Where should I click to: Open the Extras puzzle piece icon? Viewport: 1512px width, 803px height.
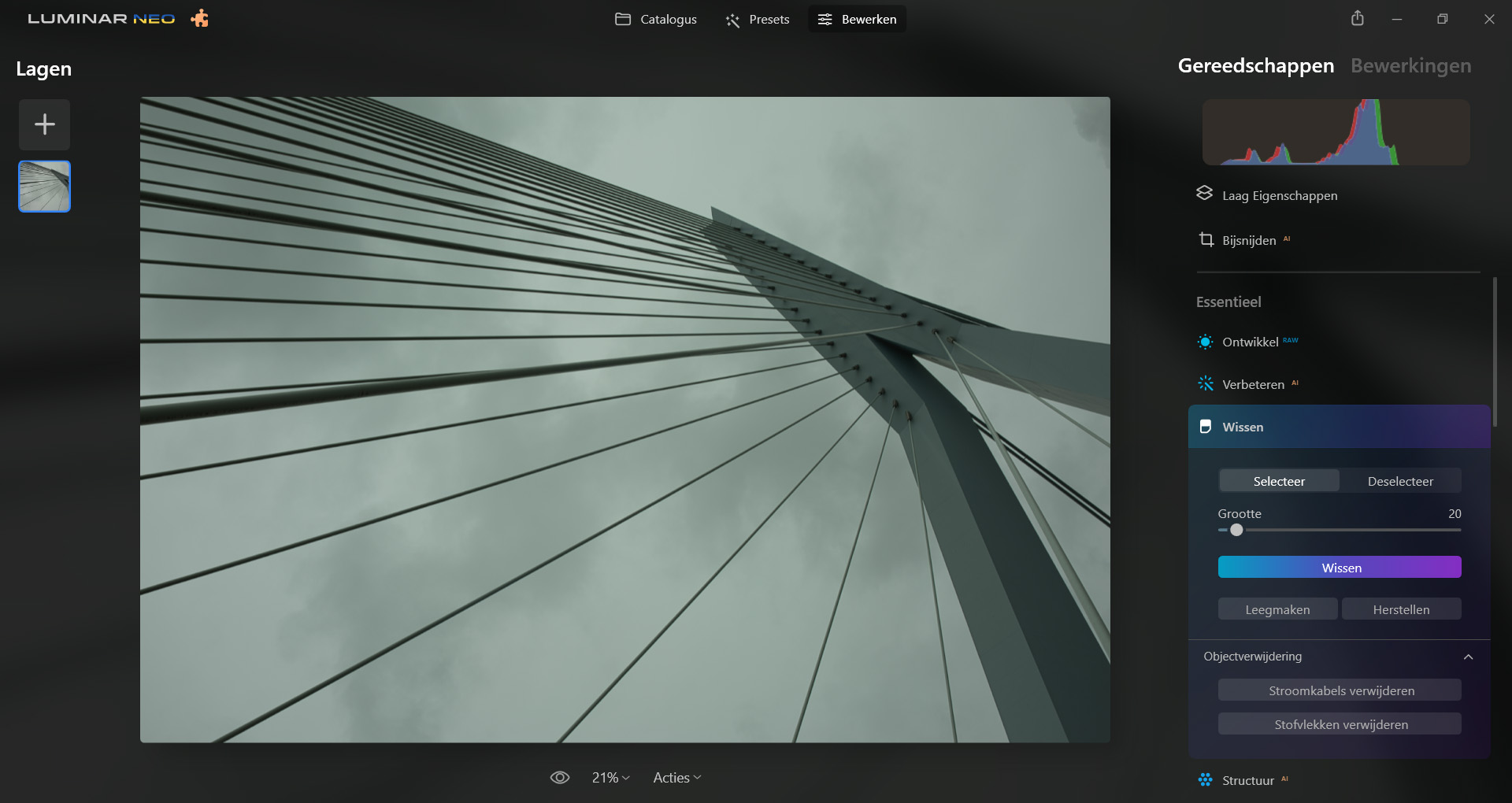pos(200,18)
